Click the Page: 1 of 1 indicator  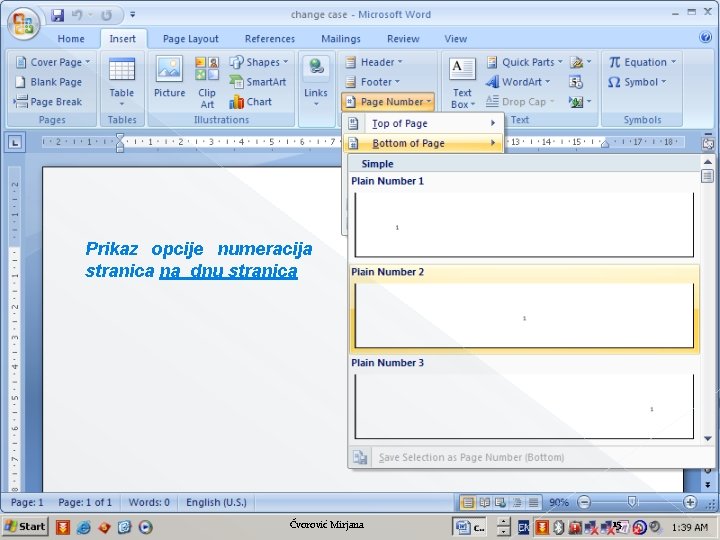(x=85, y=502)
